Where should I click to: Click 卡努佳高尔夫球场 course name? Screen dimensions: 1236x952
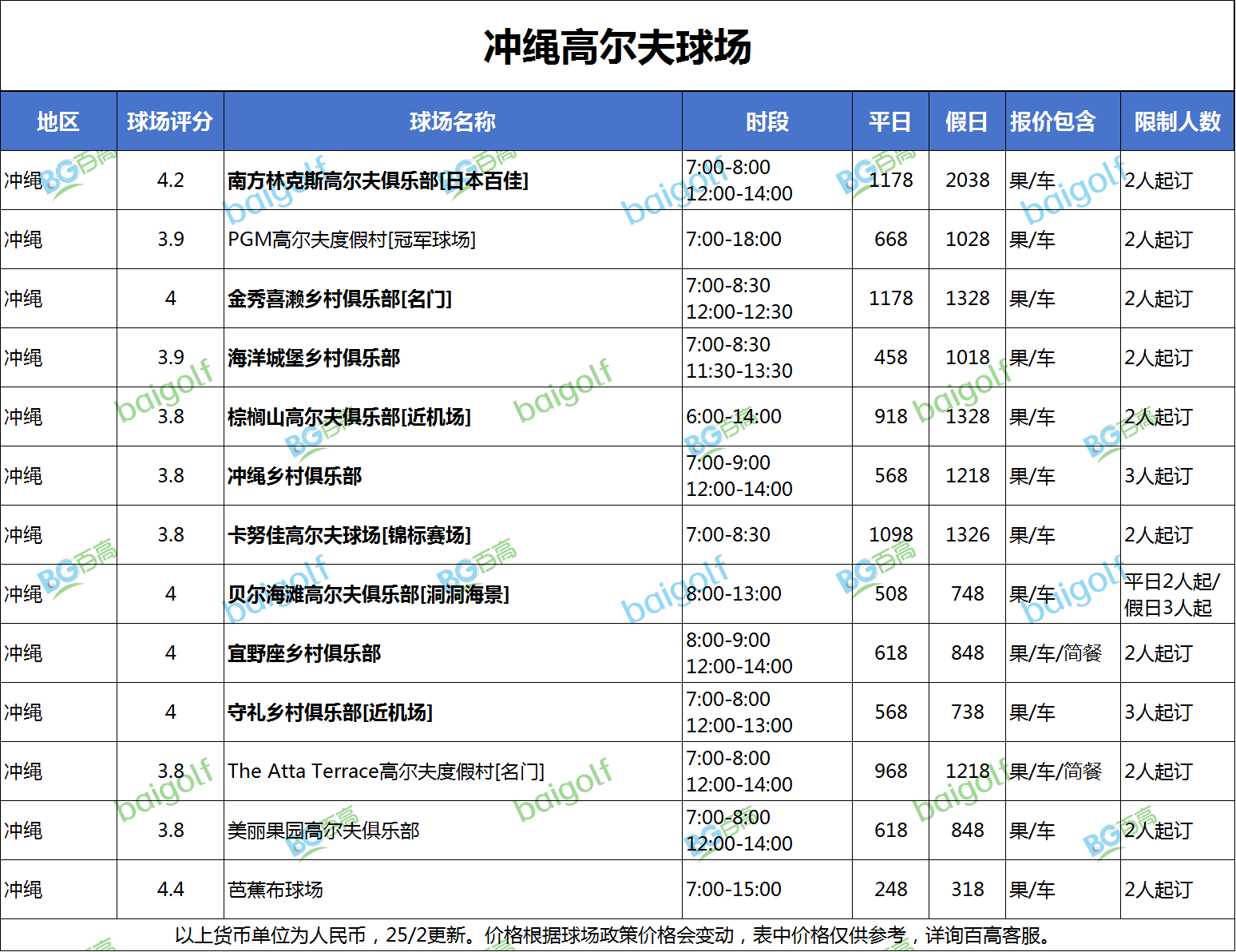pos(349,535)
